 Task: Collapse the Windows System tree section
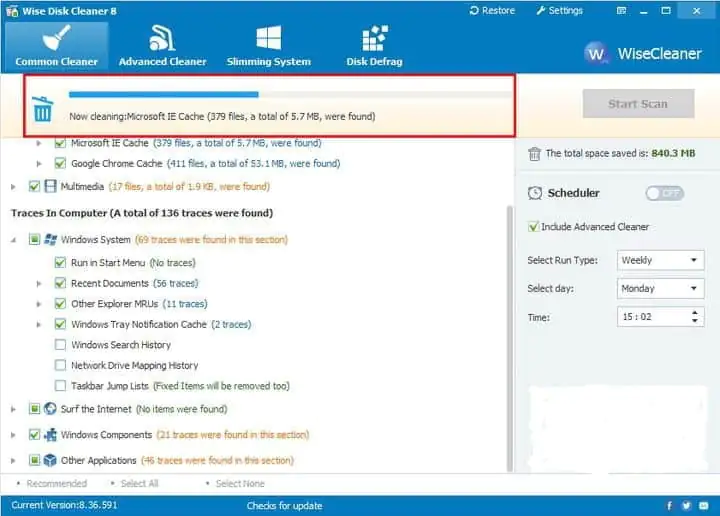14,240
